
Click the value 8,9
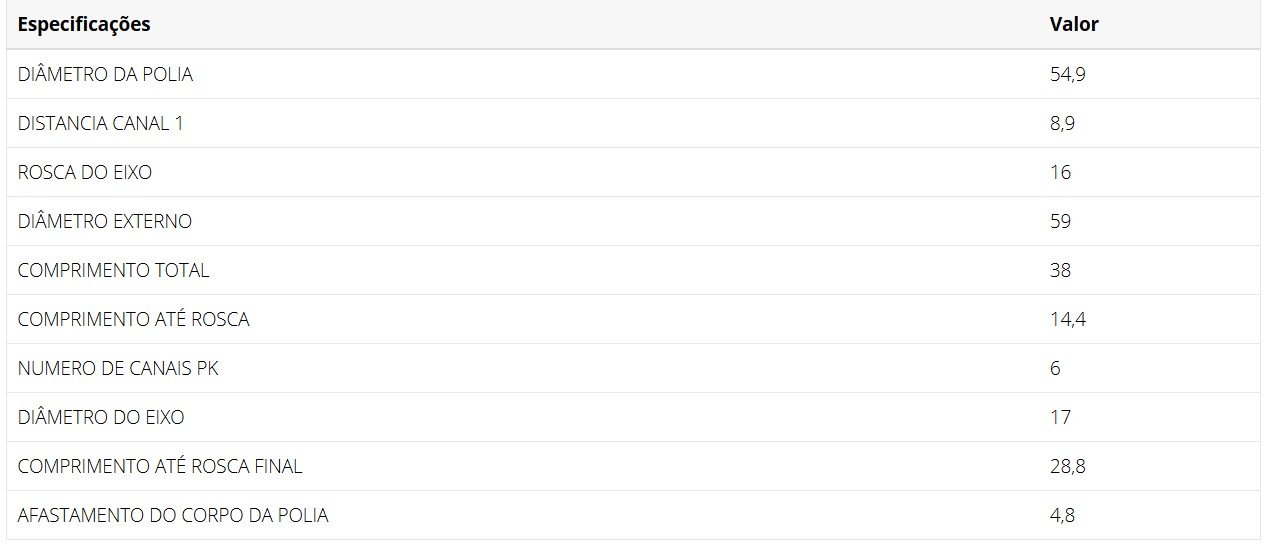[x=1062, y=124]
